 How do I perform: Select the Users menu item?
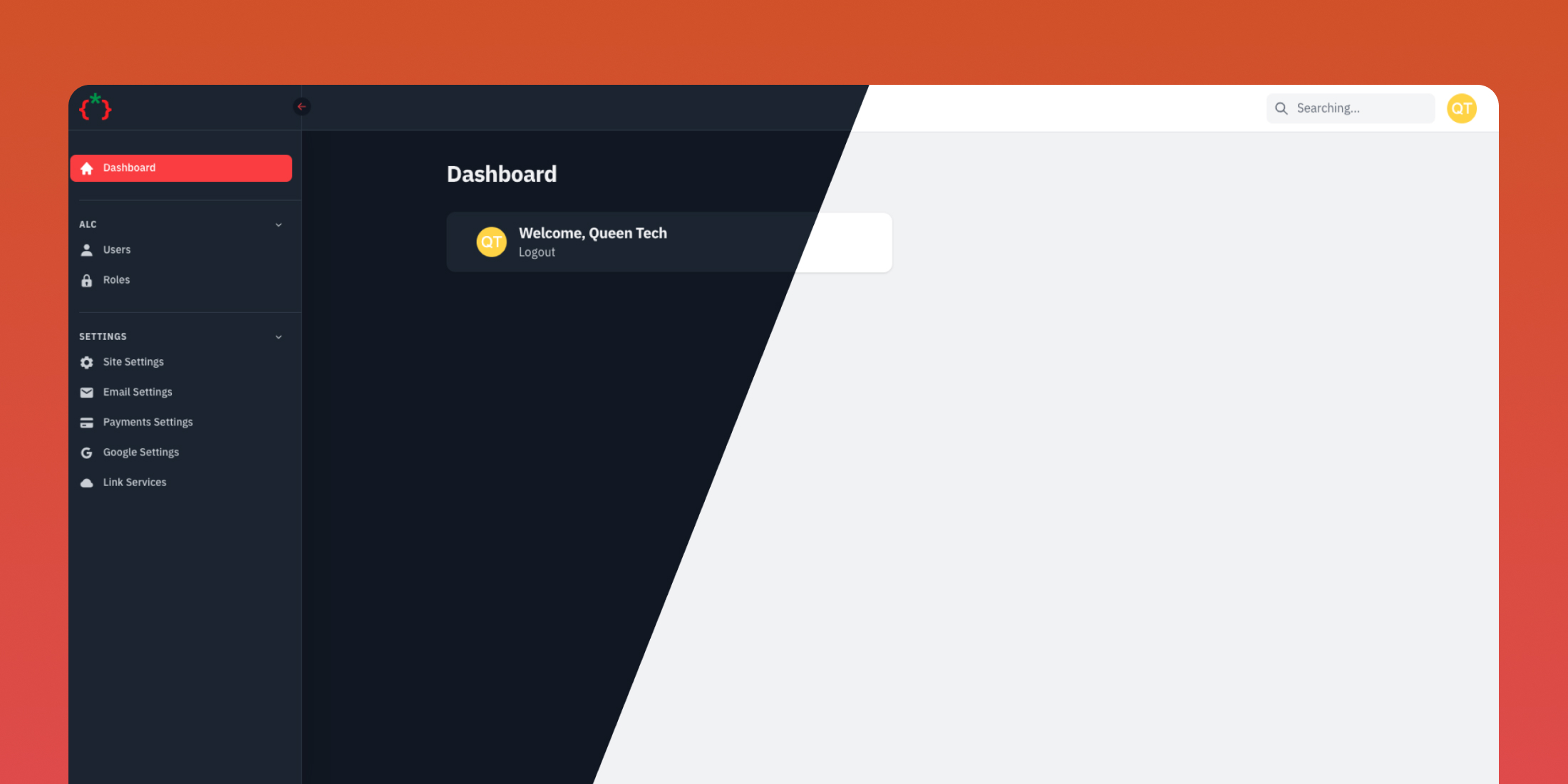click(116, 249)
